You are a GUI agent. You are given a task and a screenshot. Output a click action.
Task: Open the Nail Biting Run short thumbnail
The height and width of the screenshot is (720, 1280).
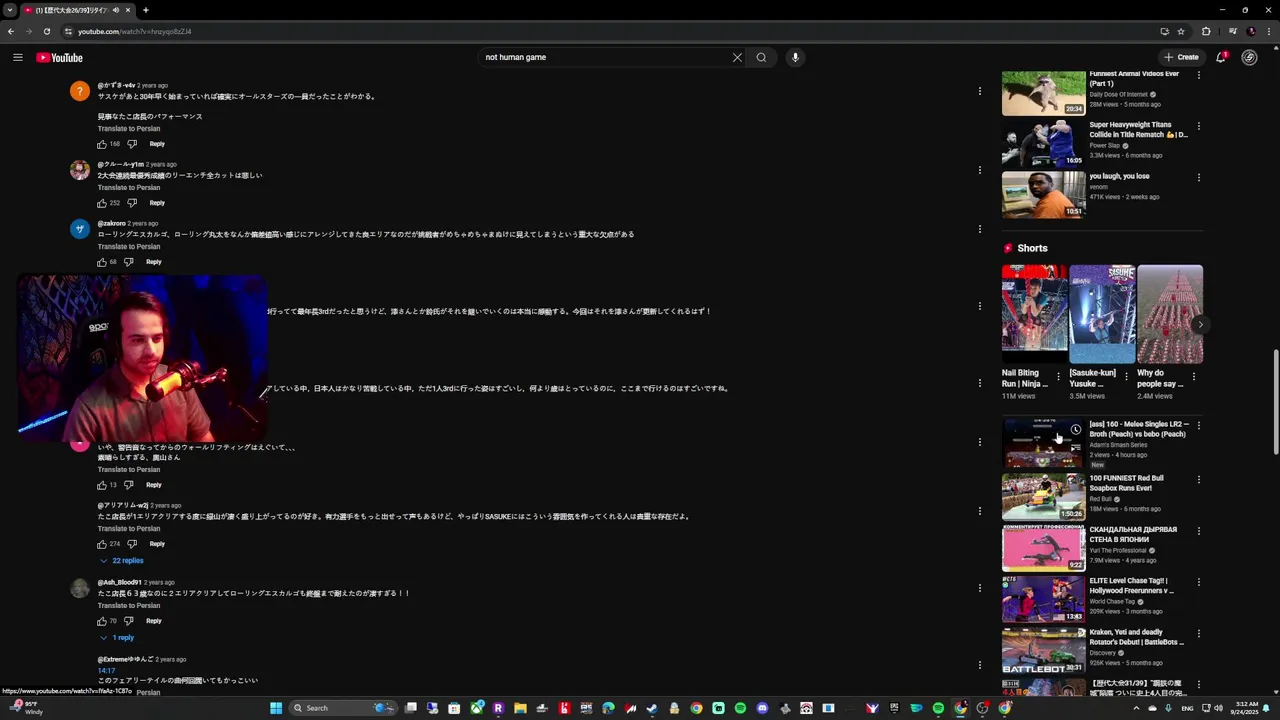pos(1035,314)
